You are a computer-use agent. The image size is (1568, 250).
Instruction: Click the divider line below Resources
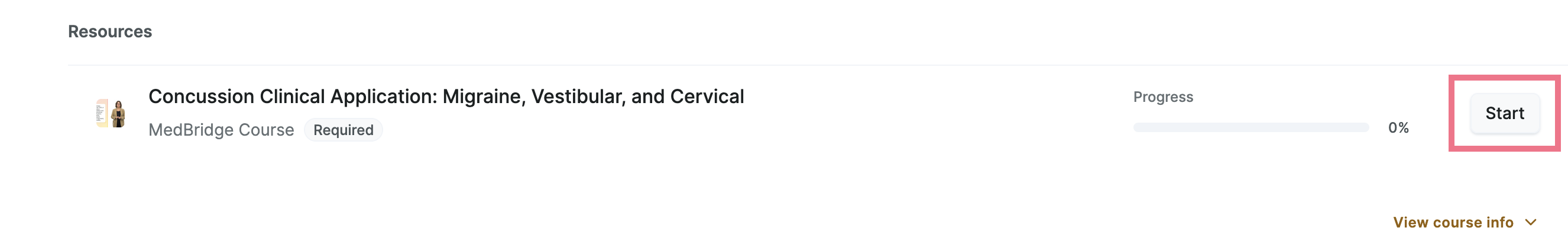tap(818, 65)
